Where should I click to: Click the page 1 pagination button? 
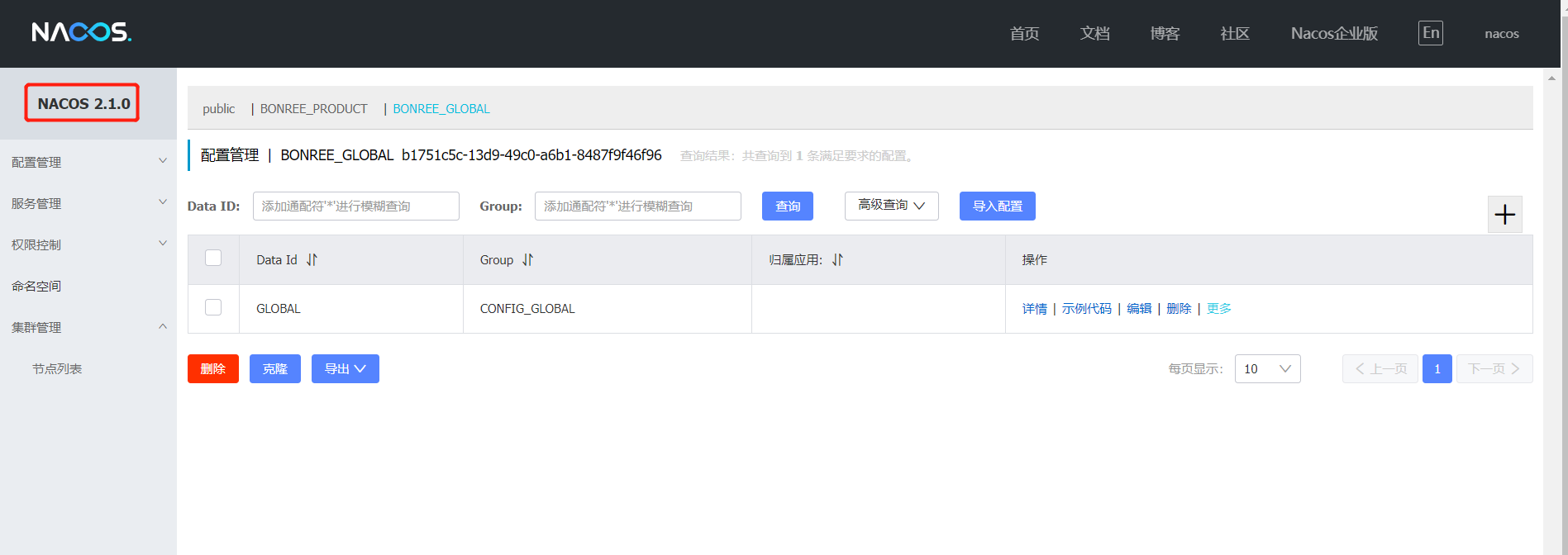click(x=1437, y=368)
